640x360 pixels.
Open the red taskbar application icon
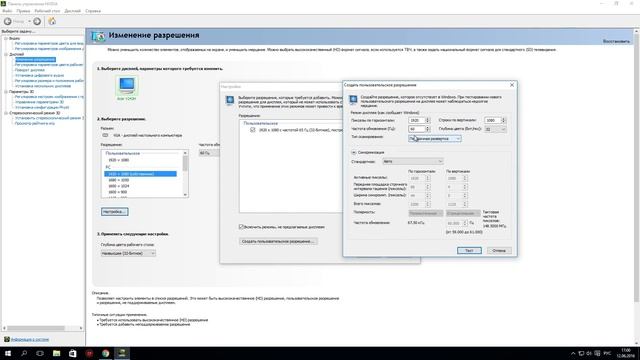pos(89,353)
